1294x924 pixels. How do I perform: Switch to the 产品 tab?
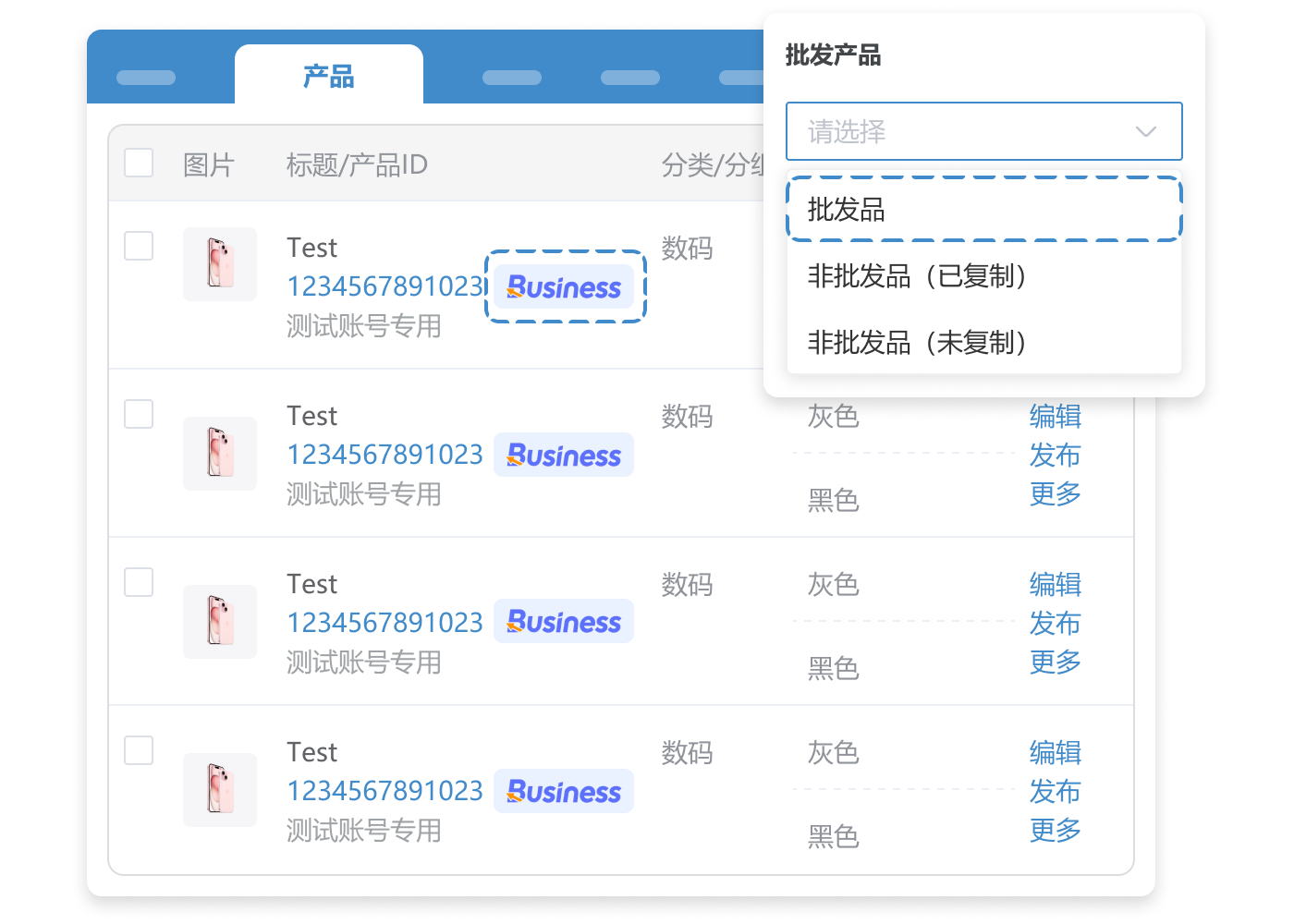(329, 76)
